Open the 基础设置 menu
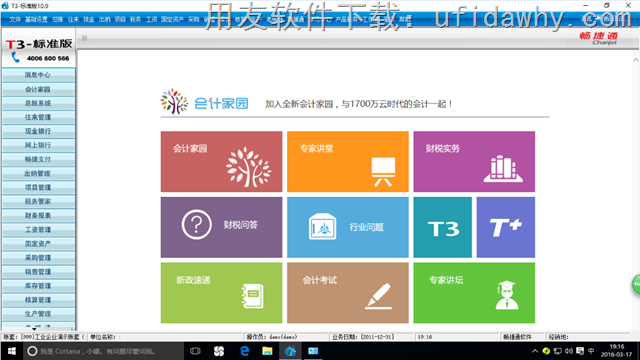Viewport: 640px width, 360px height. click(x=36, y=19)
